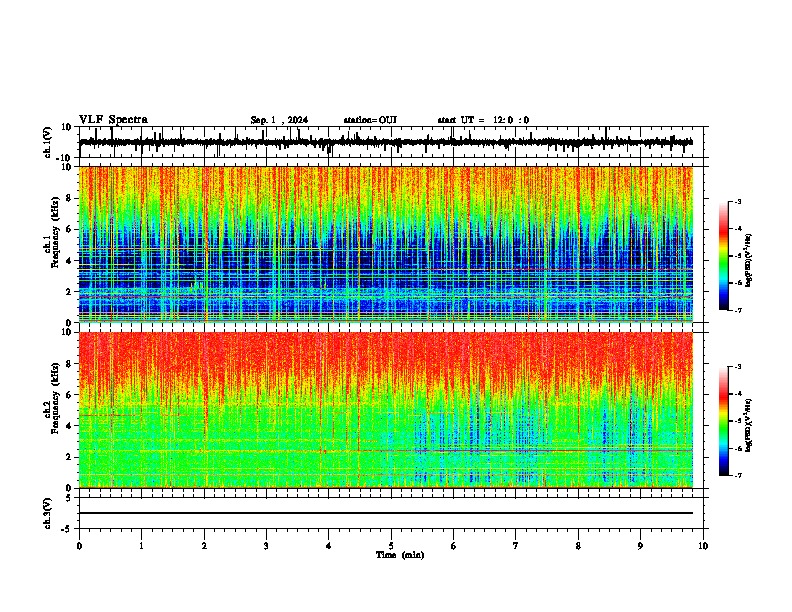Click time axis tick label "7"

point(516,546)
